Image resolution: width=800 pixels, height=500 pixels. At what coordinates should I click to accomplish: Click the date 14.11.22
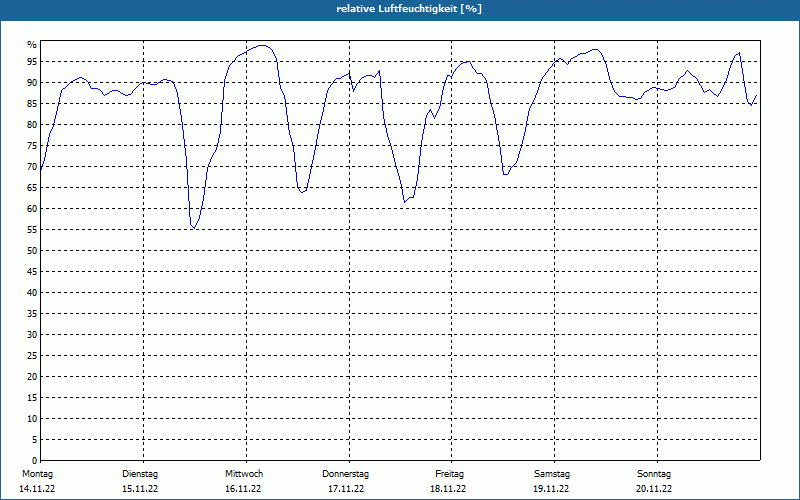pos(37,489)
